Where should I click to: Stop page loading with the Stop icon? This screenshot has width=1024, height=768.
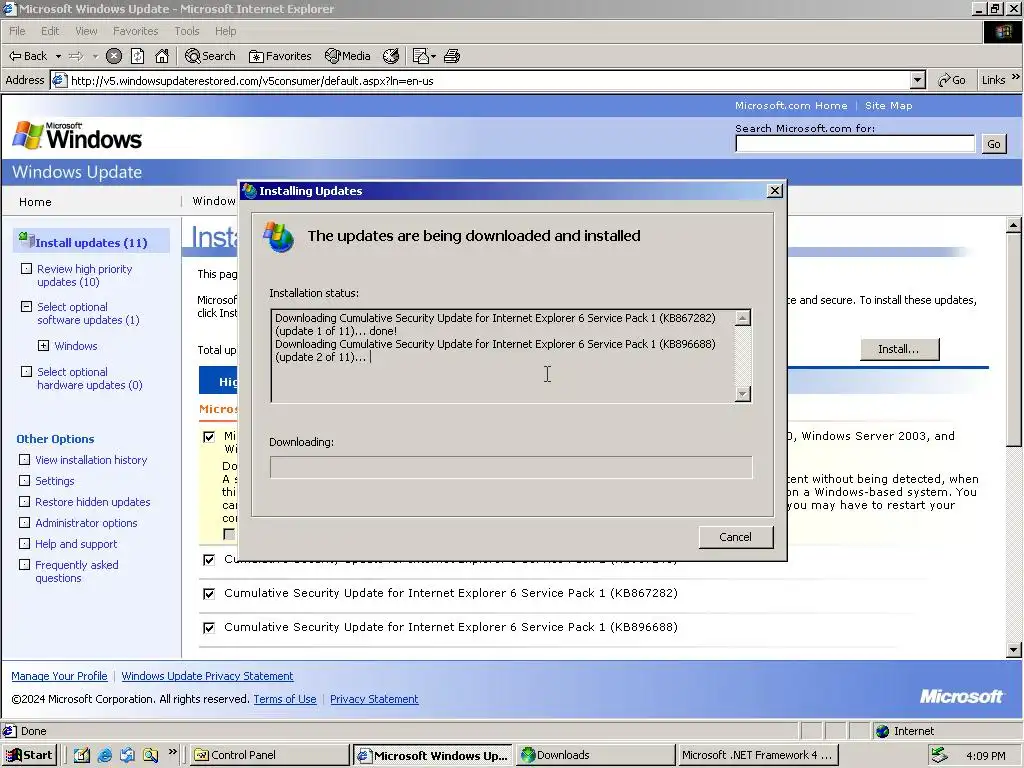tap(114, 56)
